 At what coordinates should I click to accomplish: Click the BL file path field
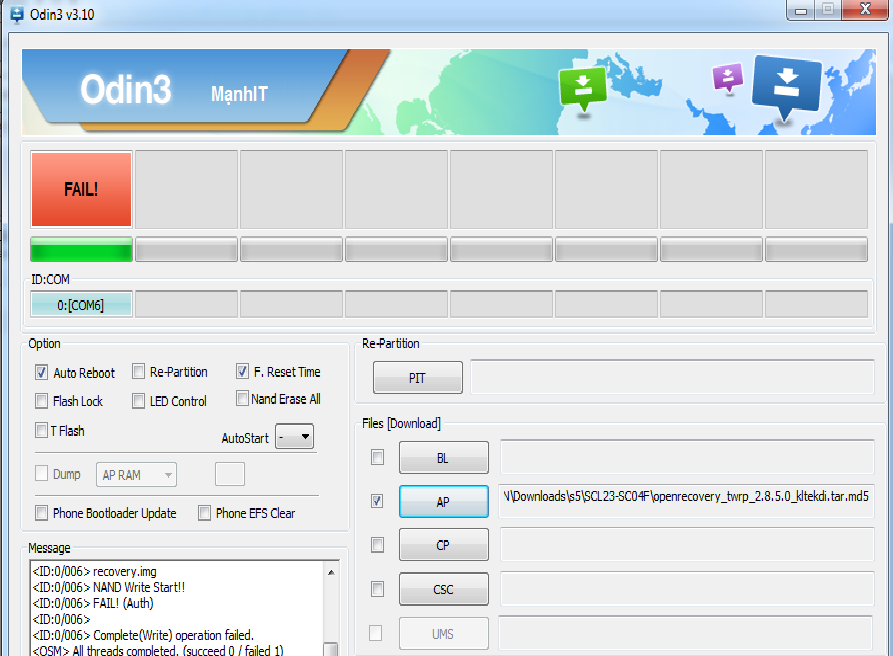pos(687,457)
